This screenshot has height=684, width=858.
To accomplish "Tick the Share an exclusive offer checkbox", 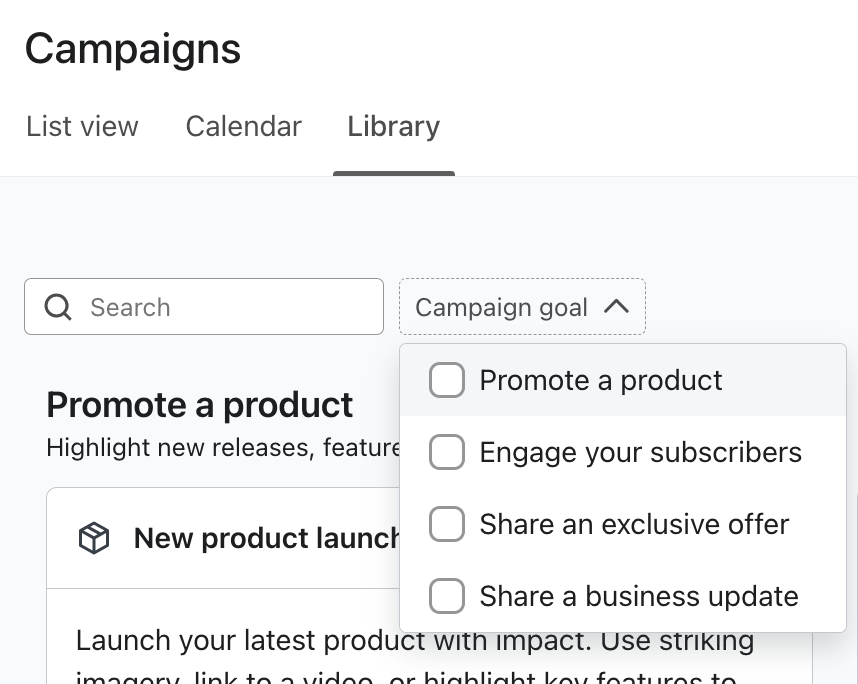I will (x=447, y=524).
